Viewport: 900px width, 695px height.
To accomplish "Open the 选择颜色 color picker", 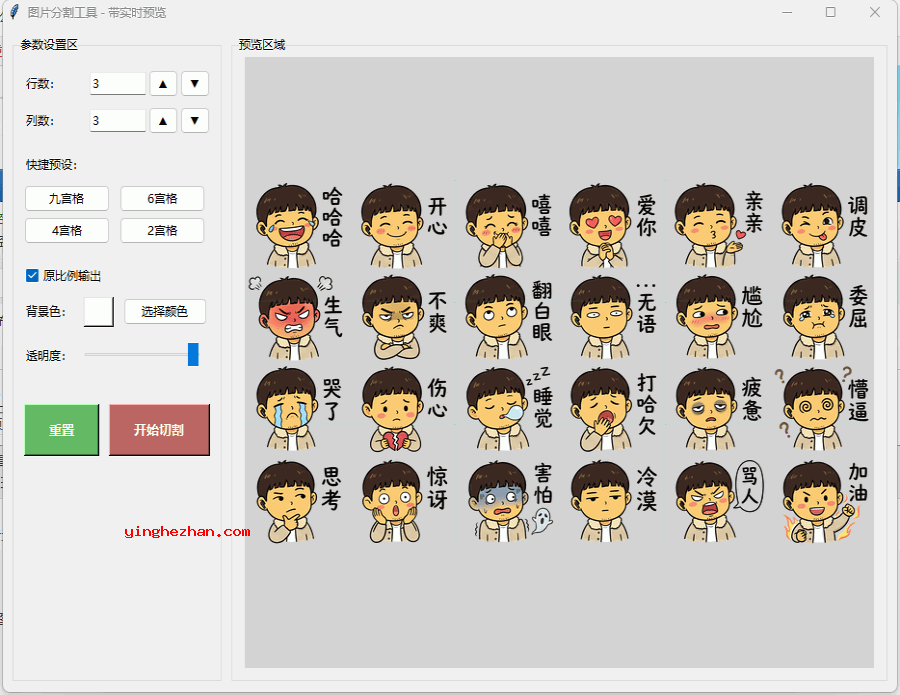I will (165, 312).
